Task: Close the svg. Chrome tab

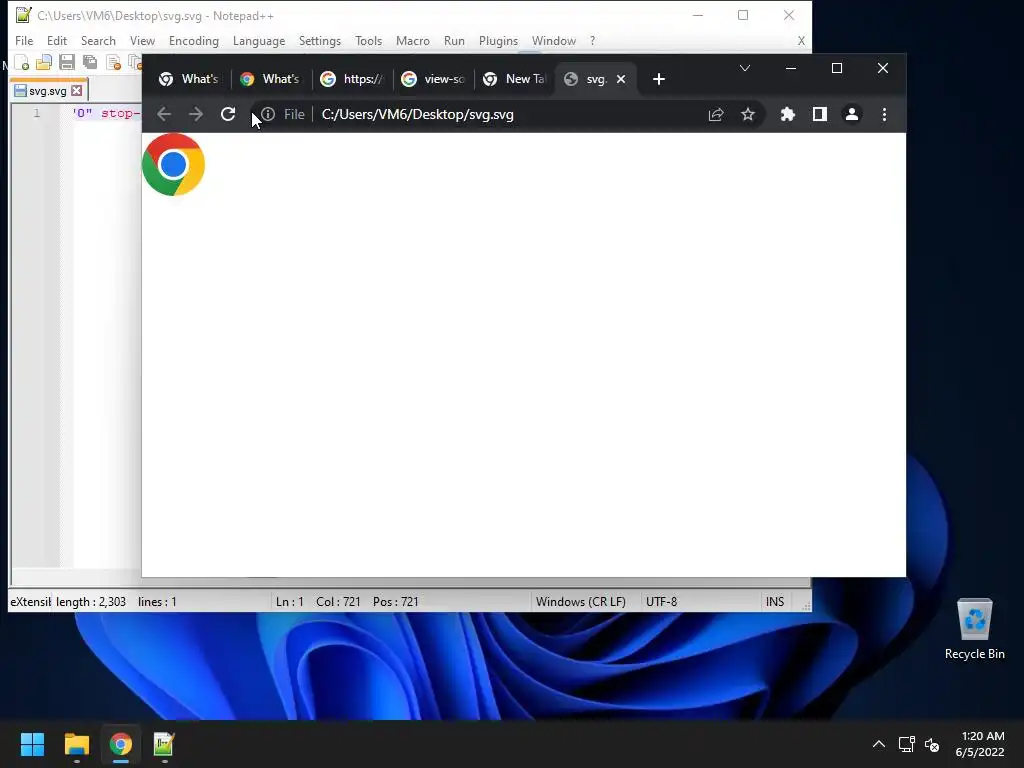Action: click(x=621, y=79)
